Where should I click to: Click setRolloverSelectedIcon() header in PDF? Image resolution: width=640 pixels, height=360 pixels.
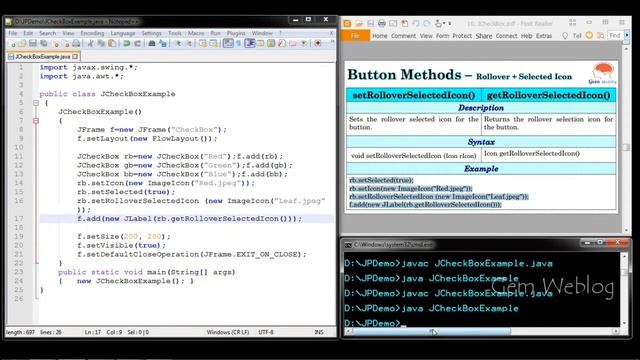pyautogui.click(x=413, y=95)
